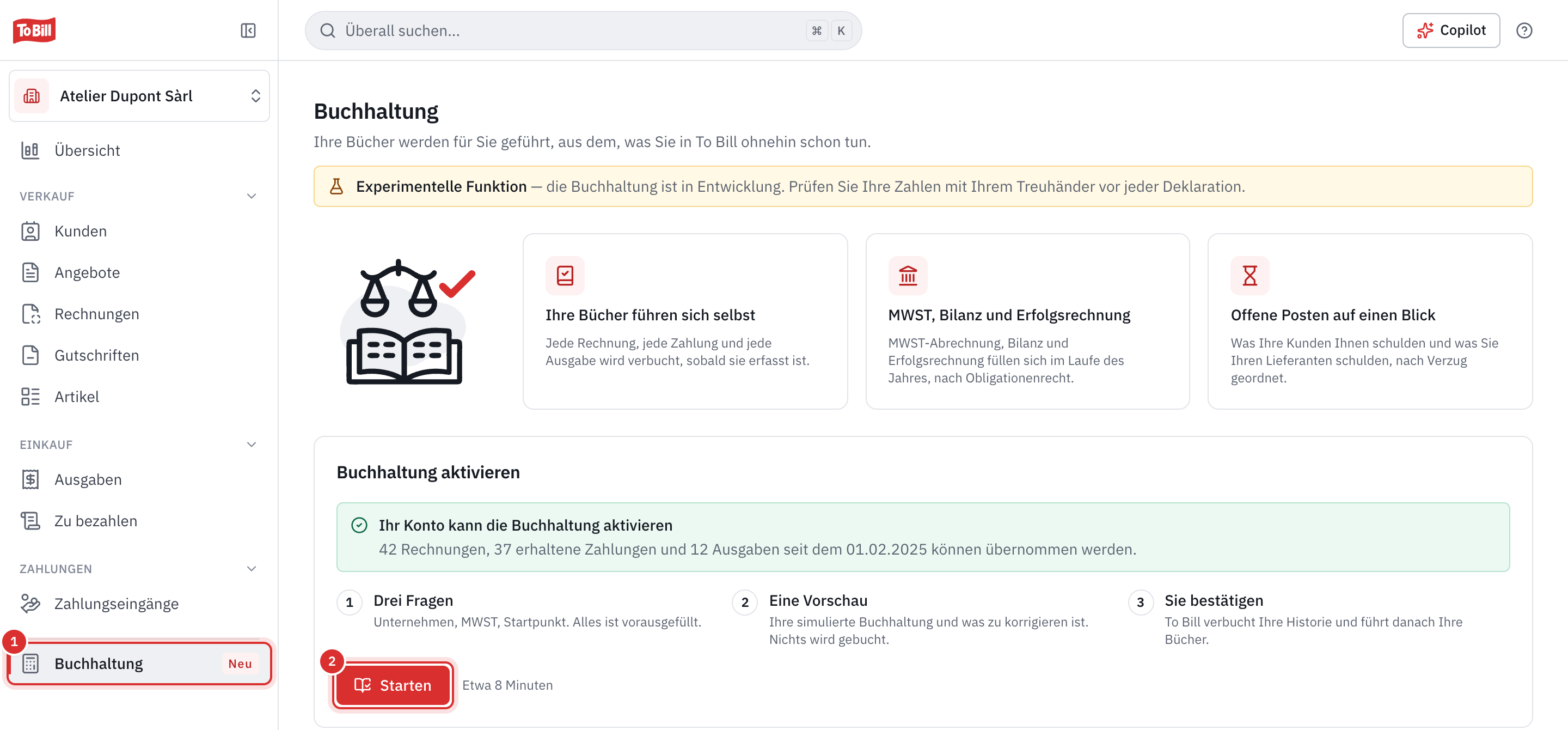
Task: Click 'MWST, Bilanz und Erfolgsrechnung' heading
Action: (x=1009, y=315)
